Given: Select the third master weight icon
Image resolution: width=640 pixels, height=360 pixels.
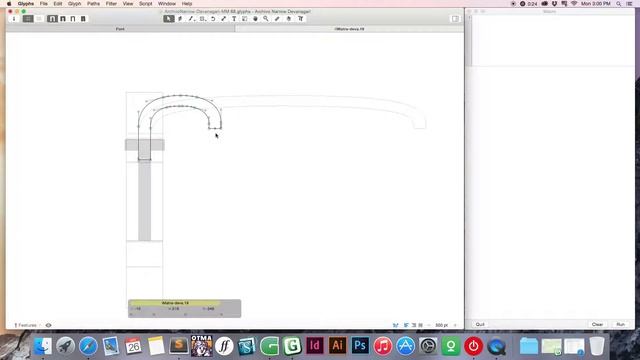Looking at the screenshot, I should click(x=73, y=19).
